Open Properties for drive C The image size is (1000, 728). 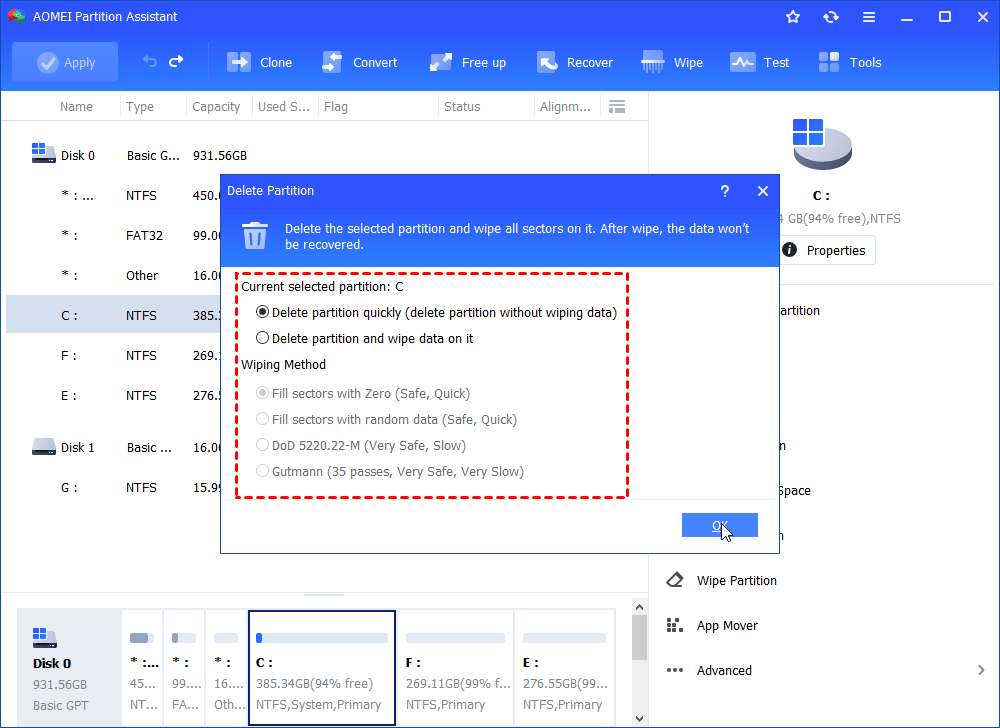(x=827, y=250)
